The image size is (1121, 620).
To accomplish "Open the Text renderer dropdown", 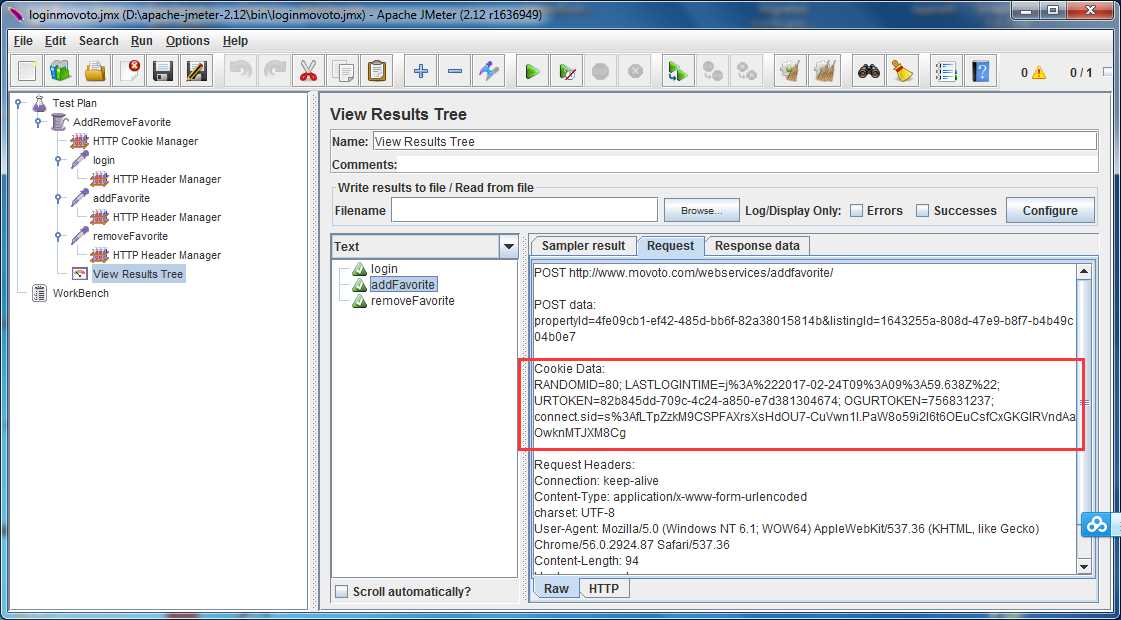I will pyautogui.click(x=508, y=247).
